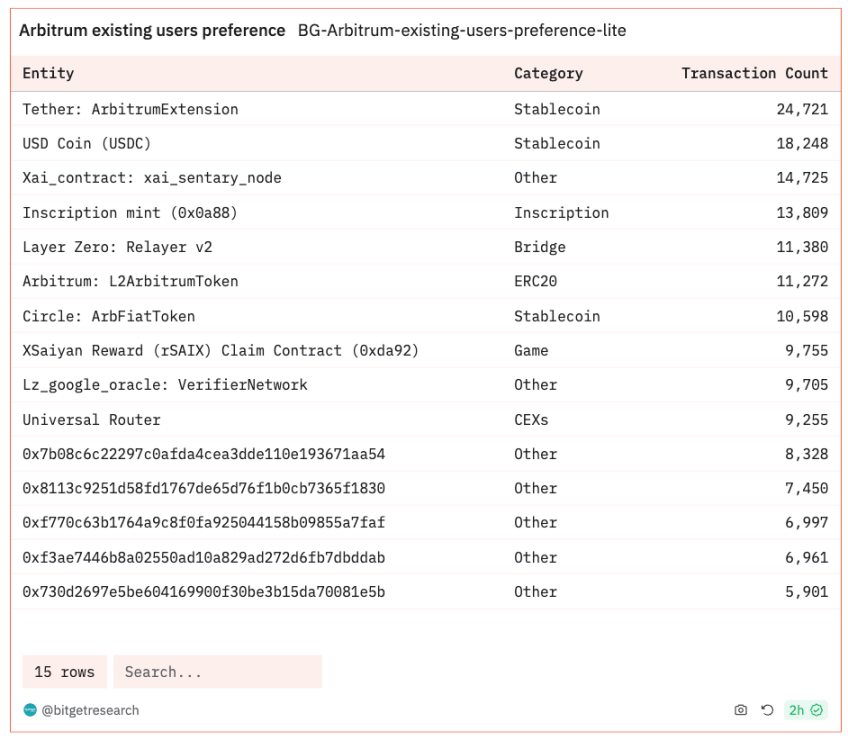Viewport: 848px width, 740px height.
Task: Sort by the Entity column header
Action: (x=48, y=73)
